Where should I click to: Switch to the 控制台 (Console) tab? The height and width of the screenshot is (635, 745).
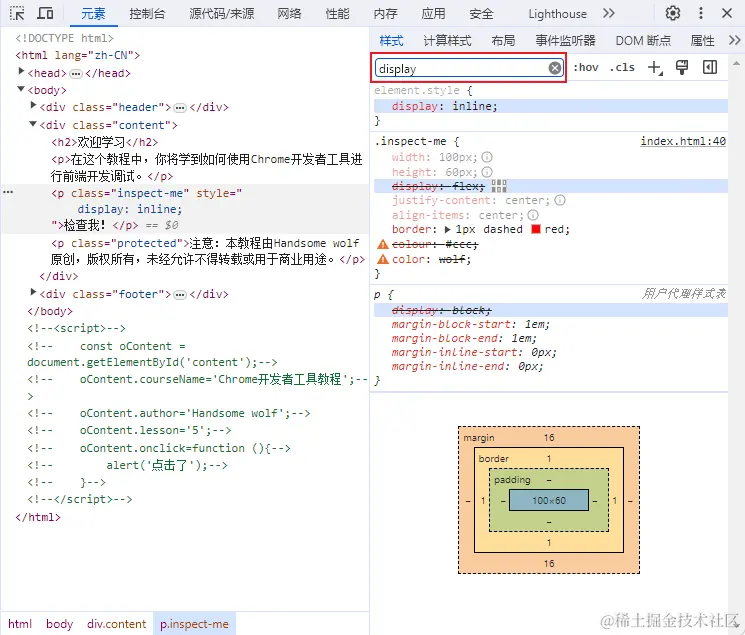pos(147,14)
